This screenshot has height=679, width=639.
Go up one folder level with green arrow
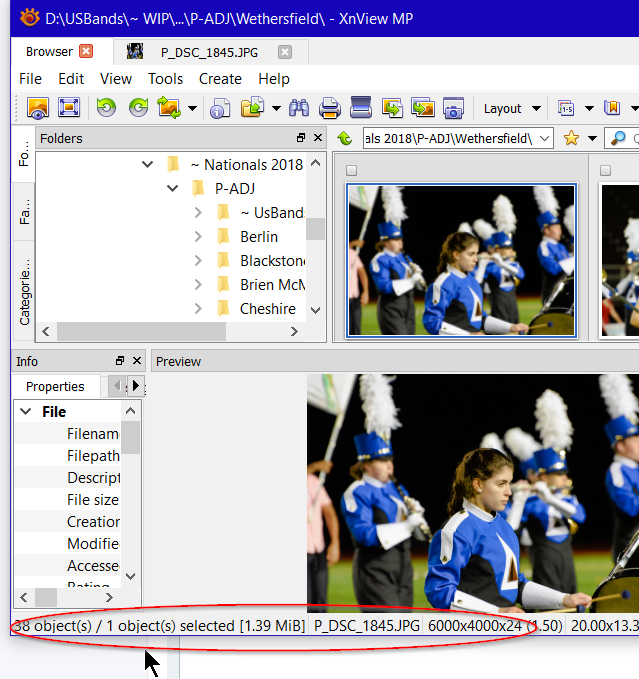click(345, 139)
